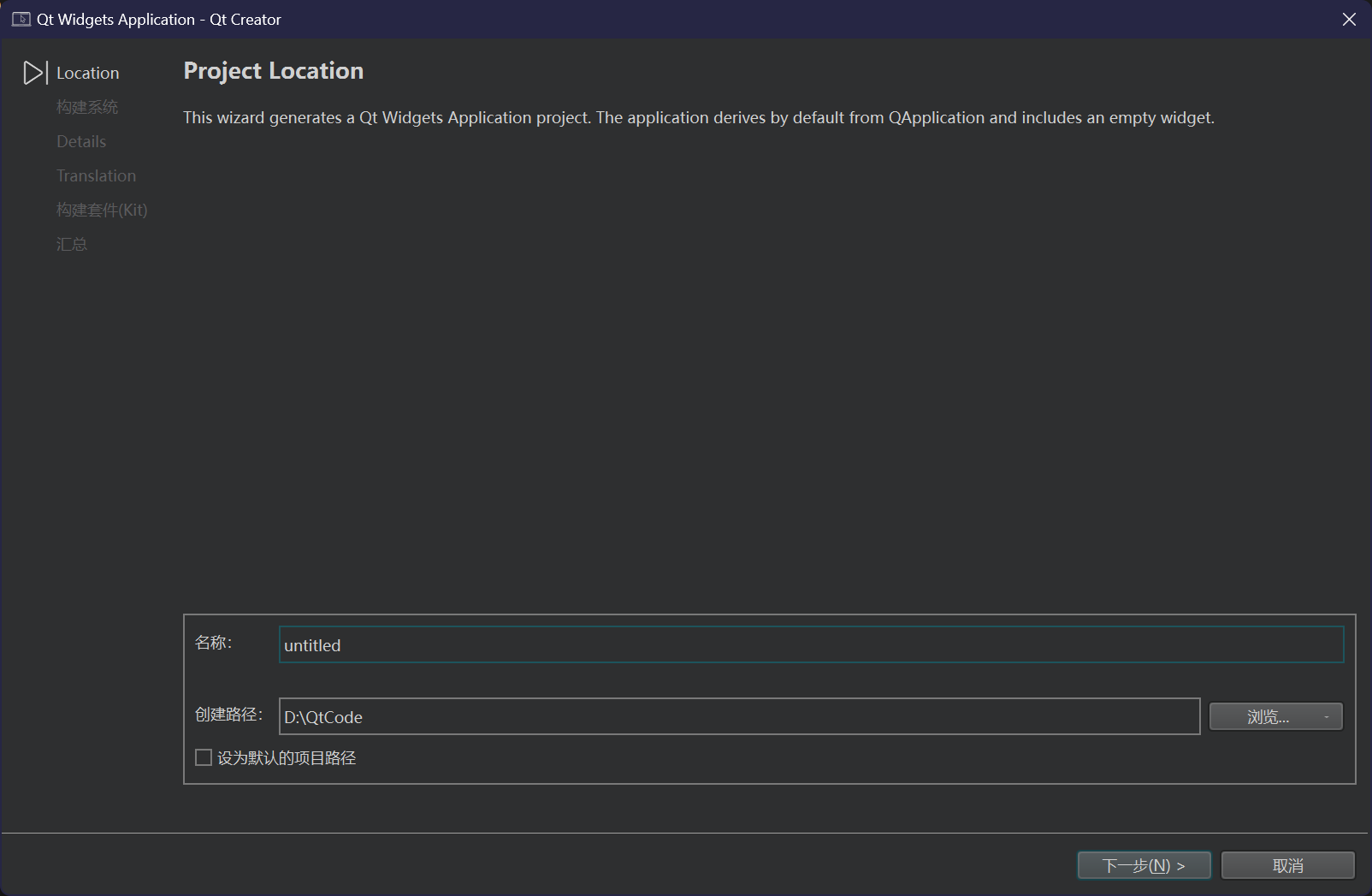1372x896 pixels.
Task: Switch to the 构建套件(Kit) step
Action: [x=102, y=210]
